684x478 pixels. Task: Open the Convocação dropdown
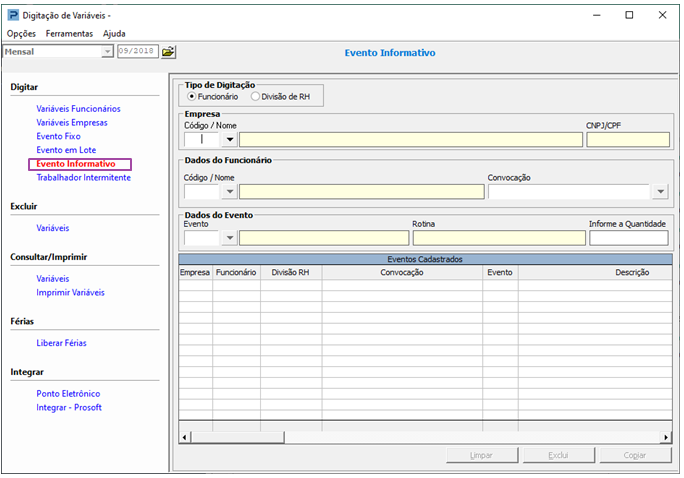(x=661, y=191)
